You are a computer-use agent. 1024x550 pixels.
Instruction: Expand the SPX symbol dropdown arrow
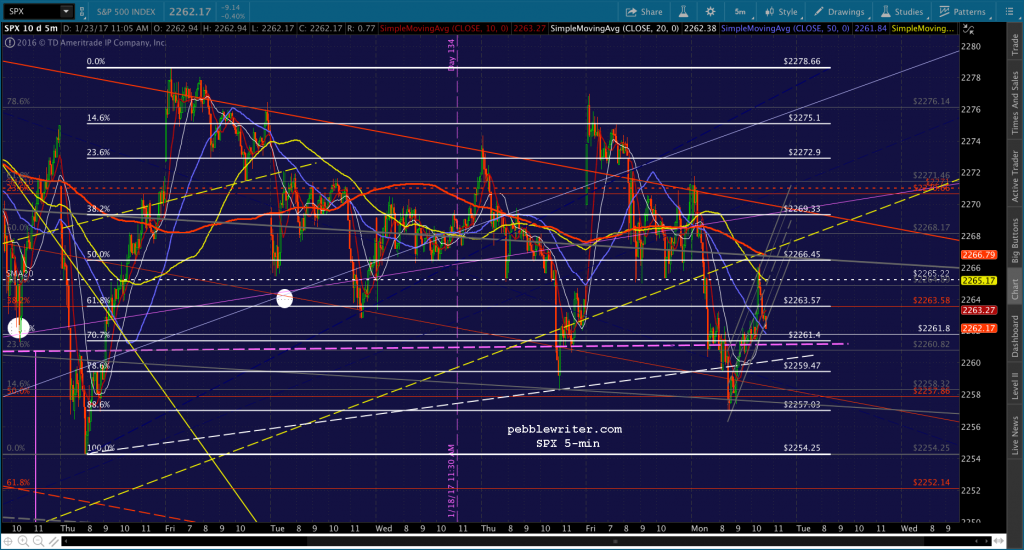[x=66, y=11]
